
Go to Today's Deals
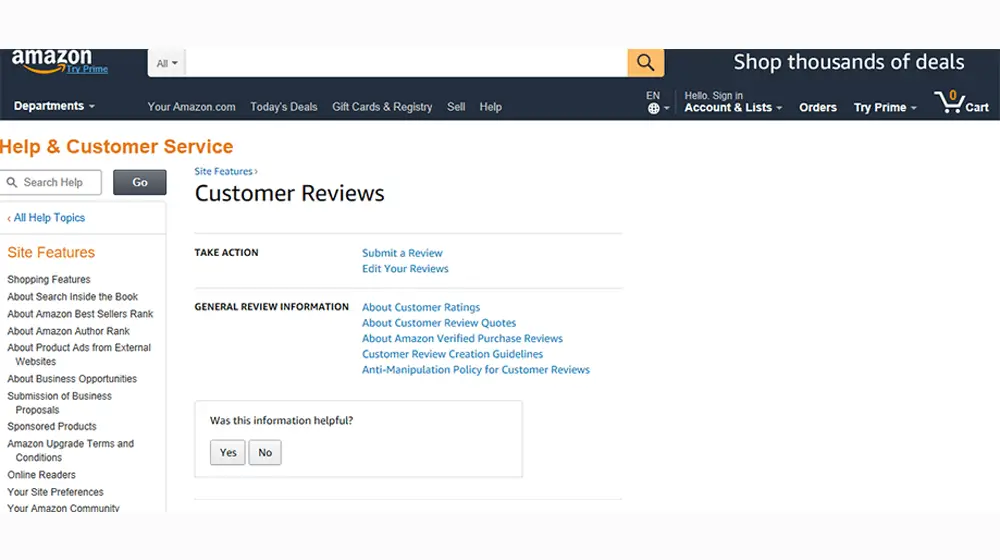coord(284,107)
